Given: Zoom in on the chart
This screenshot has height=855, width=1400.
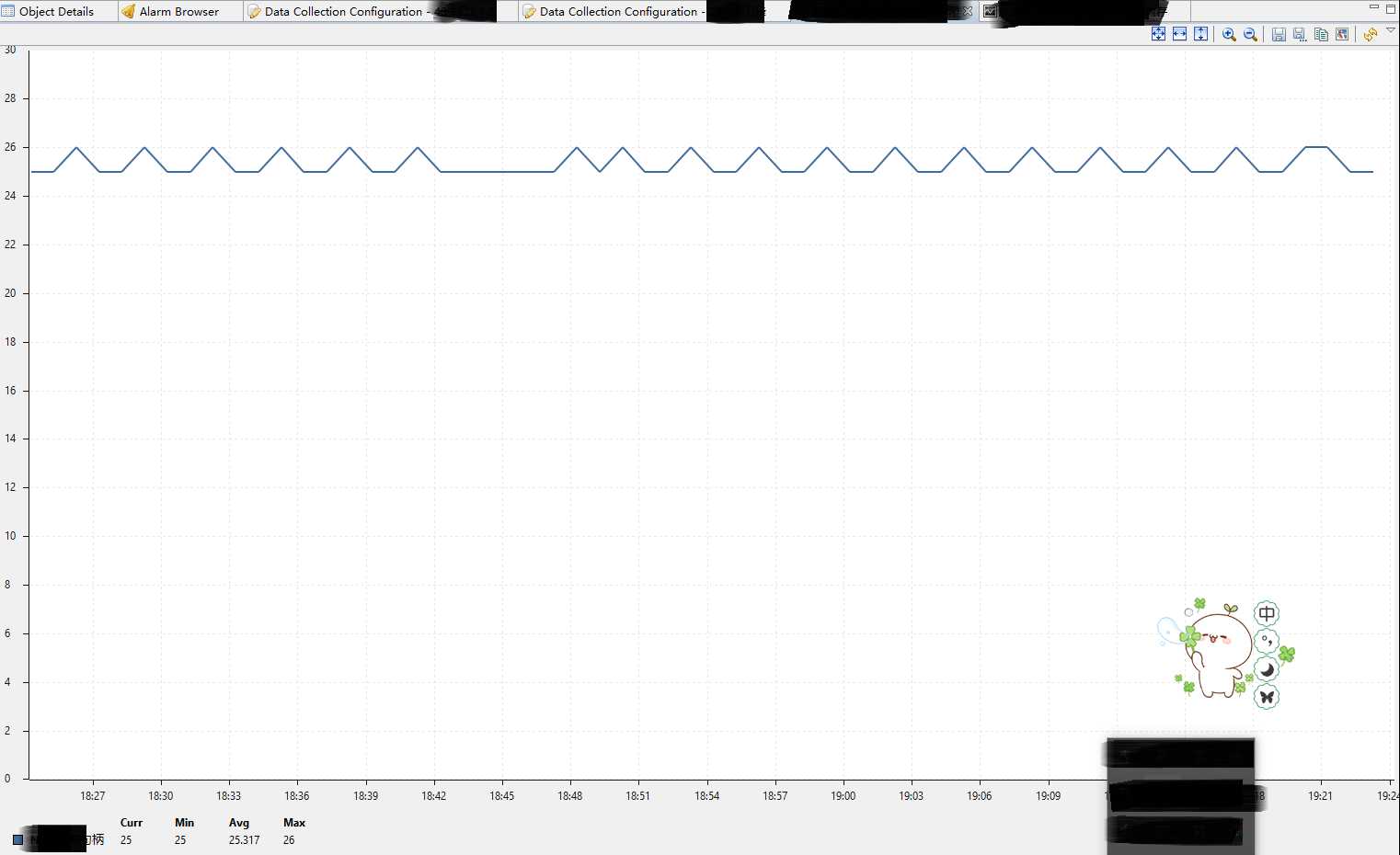Looking at the screenshot, I should pyautogui.click(x=1229, y=34).
